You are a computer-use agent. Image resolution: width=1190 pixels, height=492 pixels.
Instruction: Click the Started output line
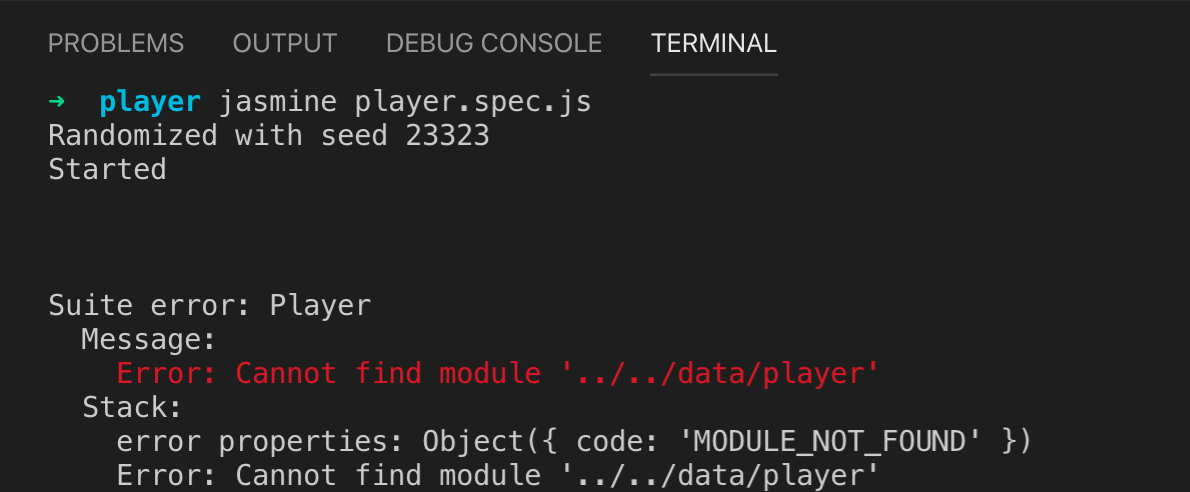point(107,169)
